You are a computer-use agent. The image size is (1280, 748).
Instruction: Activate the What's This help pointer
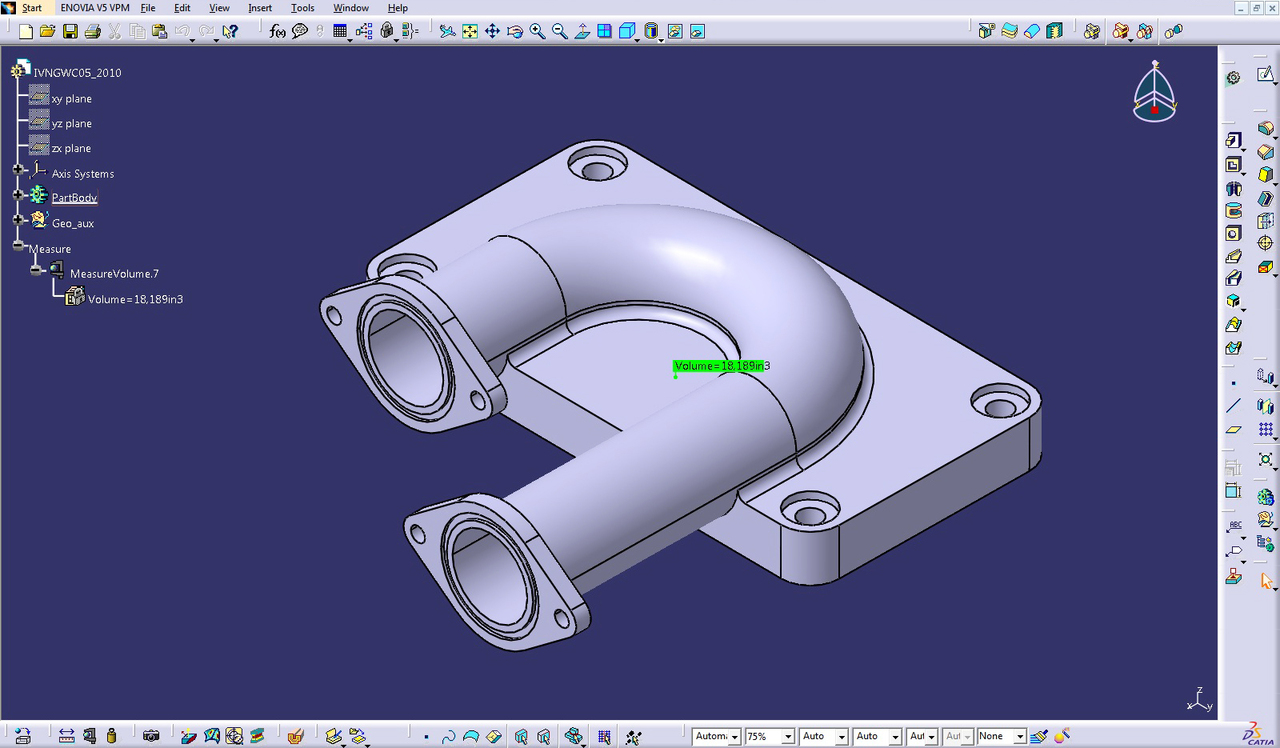pyautogui.click(x=230, y=32)
